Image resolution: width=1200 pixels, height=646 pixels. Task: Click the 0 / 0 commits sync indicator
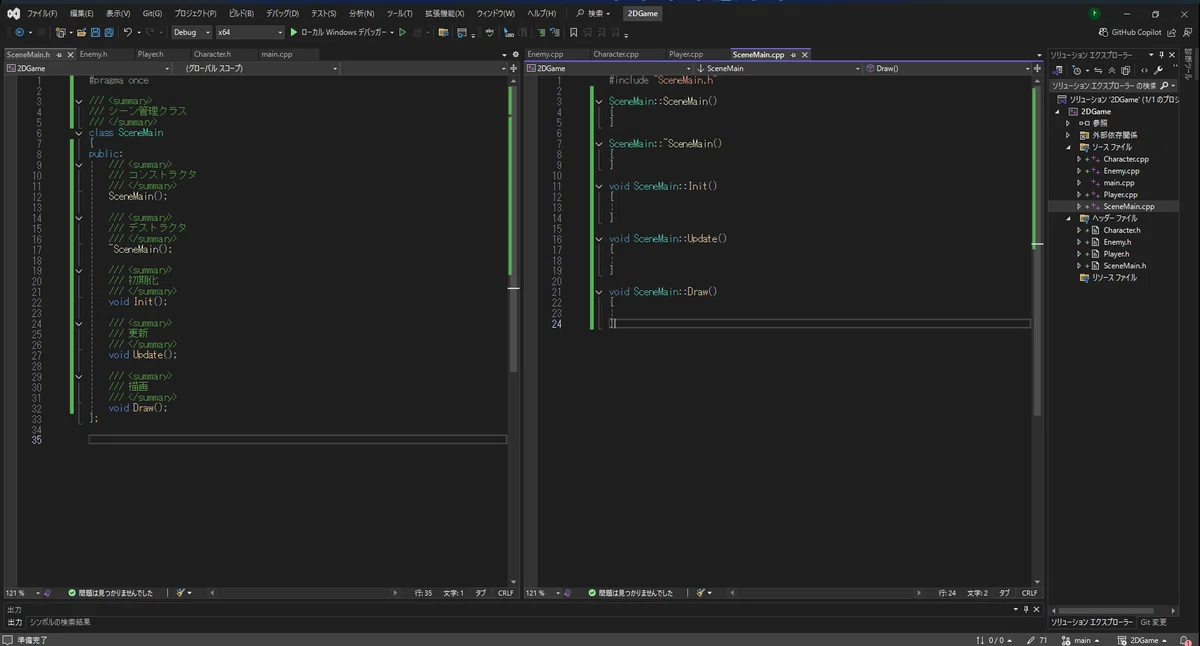pyautogui.click(x=994, y=640)
